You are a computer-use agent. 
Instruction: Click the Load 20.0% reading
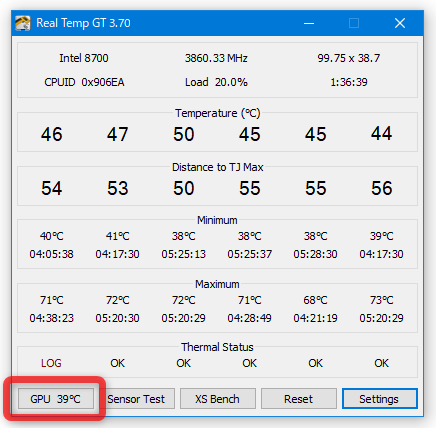click(216, 82)
